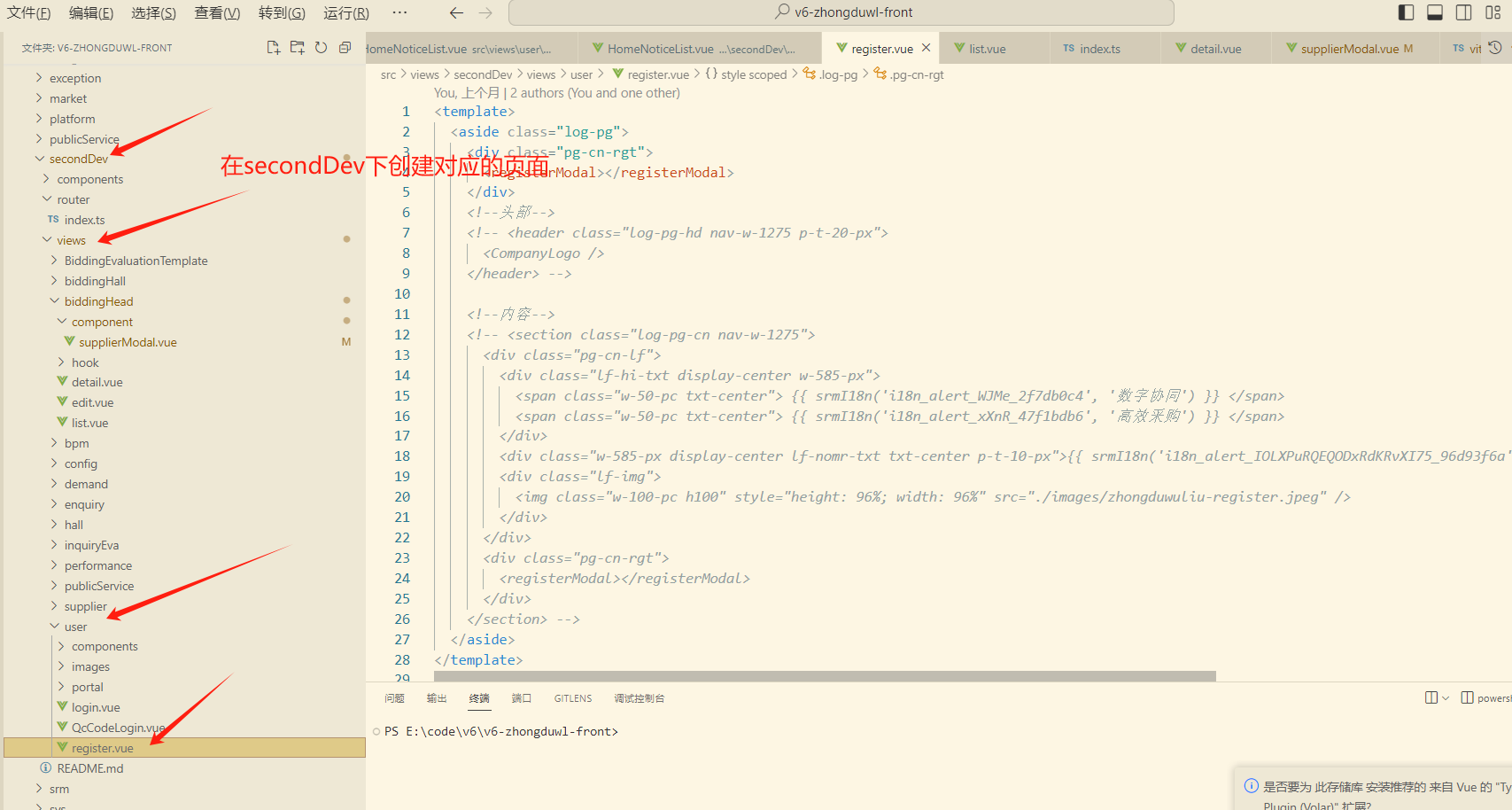Viewport: 1512px width, 810px height.
Task: Click secondDev in the breadcrumb path
Action: point(483,74)
